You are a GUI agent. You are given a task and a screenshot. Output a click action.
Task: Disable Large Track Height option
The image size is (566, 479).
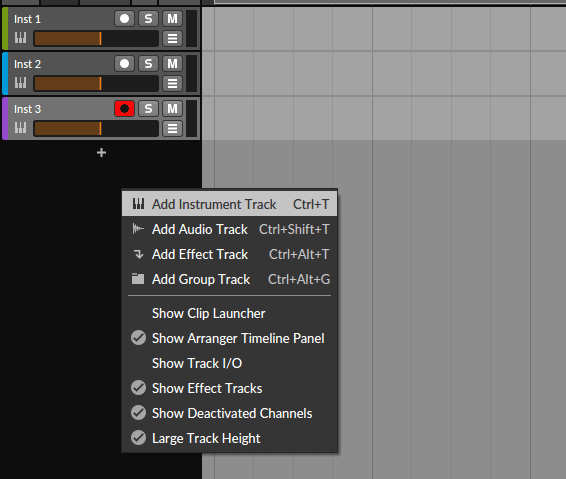pos(230,438)
